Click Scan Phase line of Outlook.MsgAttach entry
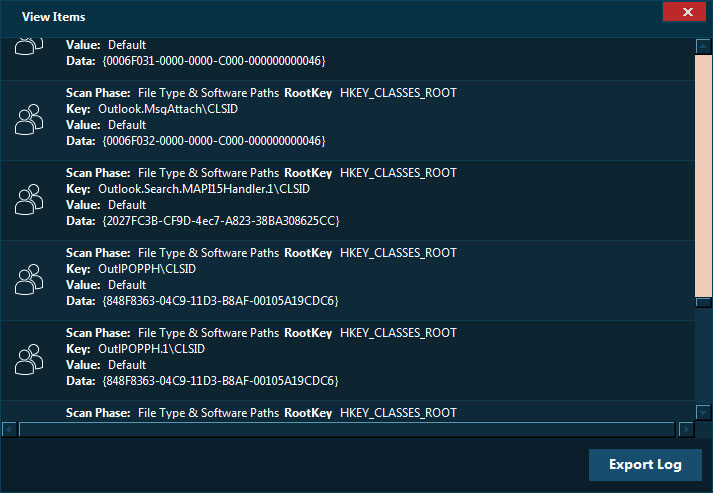The image size is (713, 493). pyautogui.click(x=261, y=93)
